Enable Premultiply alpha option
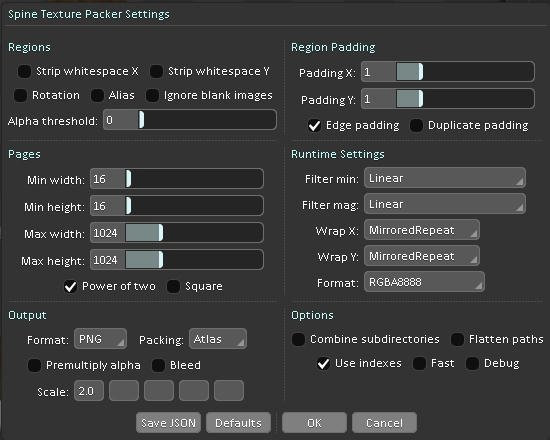Viewport: 550px width, 440px height. (x=34, y=365)
